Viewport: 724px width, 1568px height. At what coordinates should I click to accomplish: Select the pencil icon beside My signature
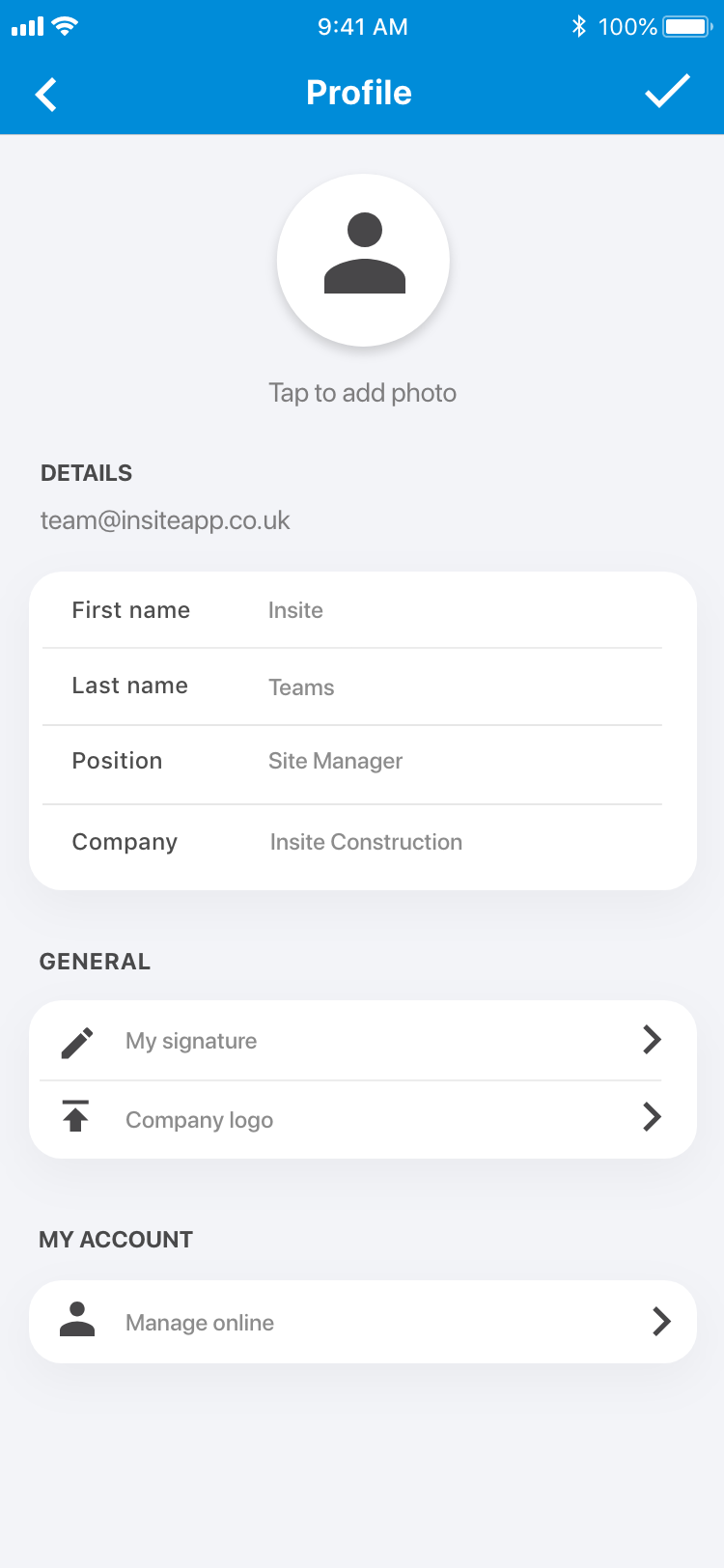(76, 1042)
